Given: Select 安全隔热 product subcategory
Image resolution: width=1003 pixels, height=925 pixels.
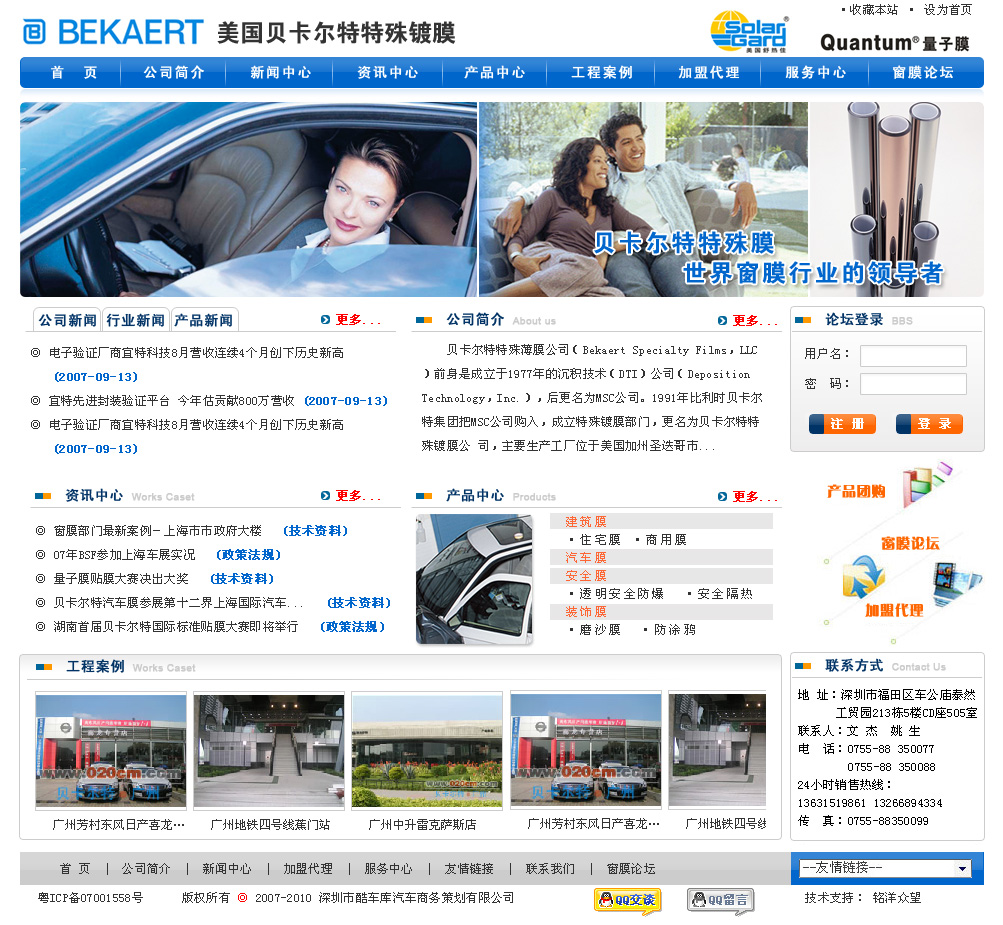Looking at the screenshot, I should [725, 594].
